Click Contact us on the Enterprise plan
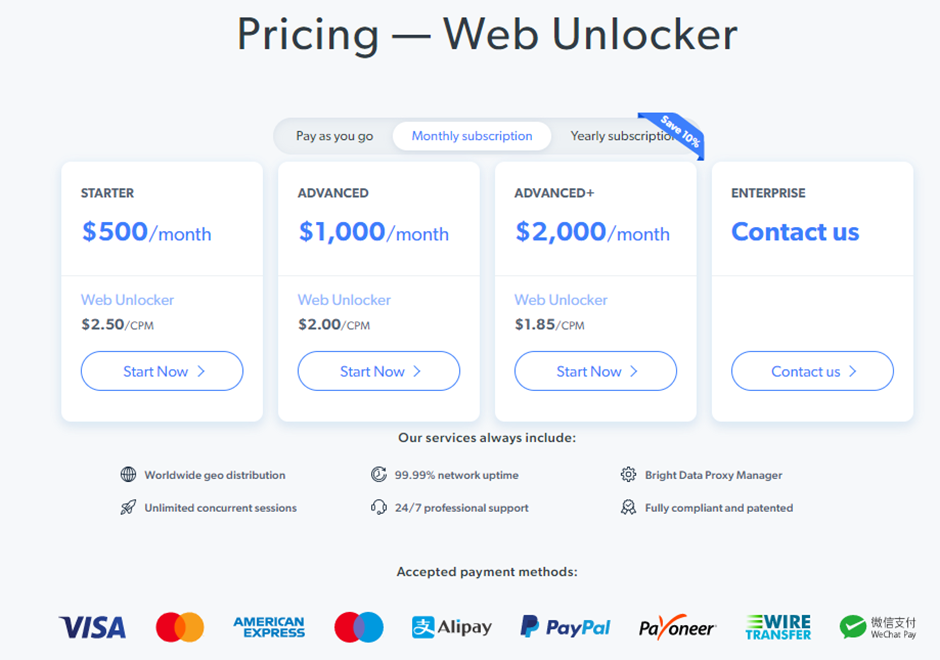The width and height of the screenshot is (940, 660). (812, 371)
